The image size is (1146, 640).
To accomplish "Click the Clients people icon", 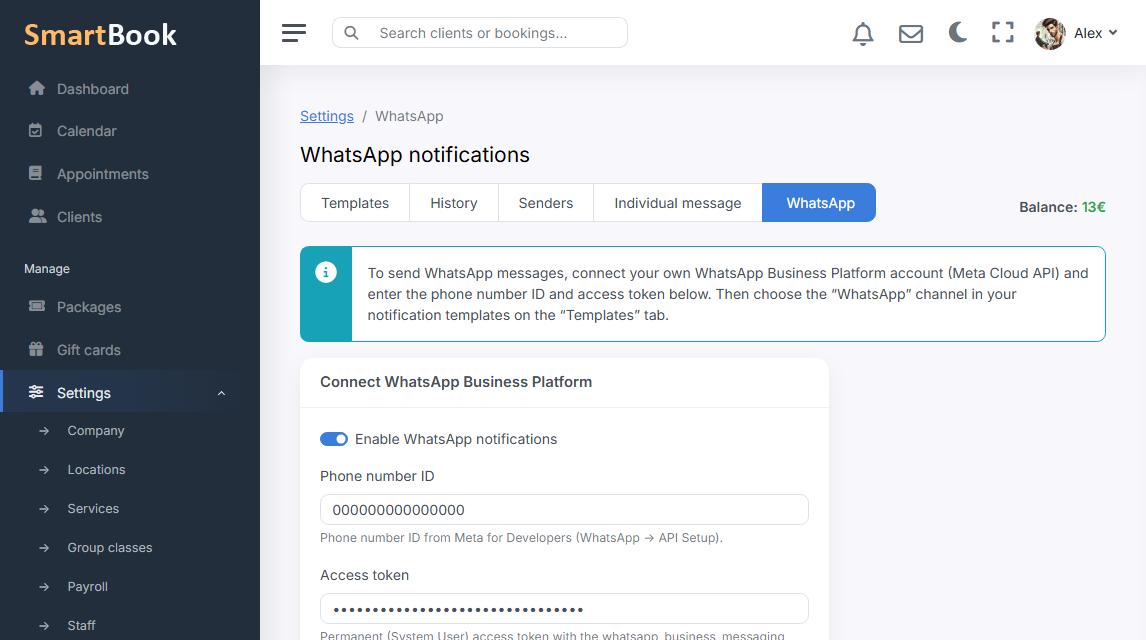I will click(x=37, y=216).
